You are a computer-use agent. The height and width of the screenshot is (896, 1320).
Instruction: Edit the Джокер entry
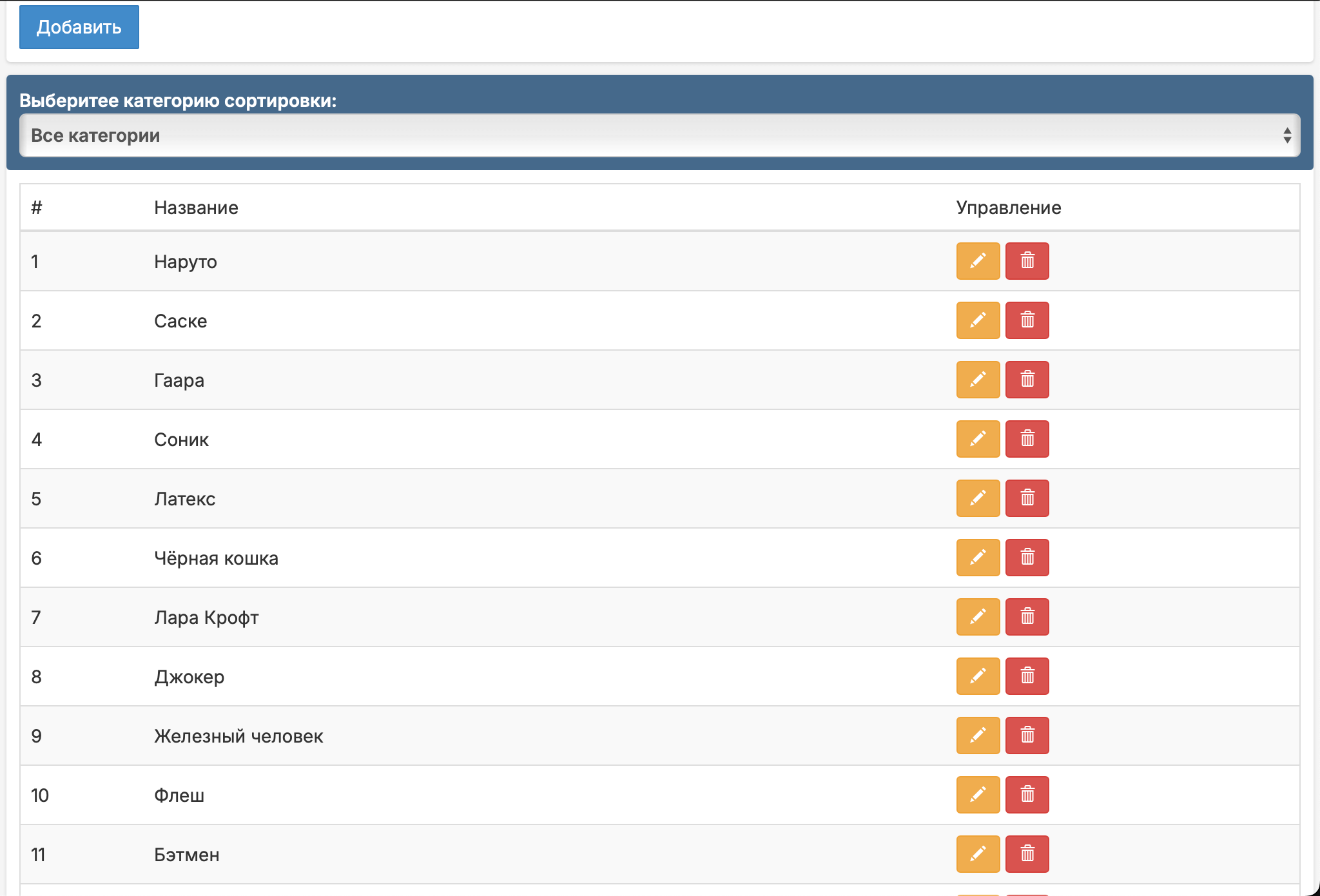click(978, 676)
